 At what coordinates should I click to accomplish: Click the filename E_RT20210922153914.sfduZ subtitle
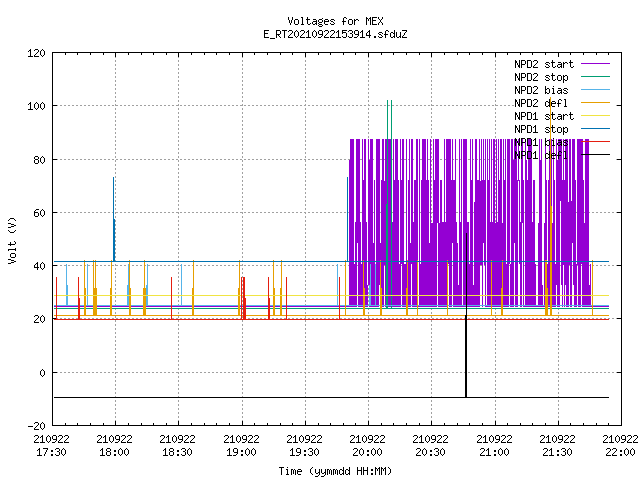point(335,34)
